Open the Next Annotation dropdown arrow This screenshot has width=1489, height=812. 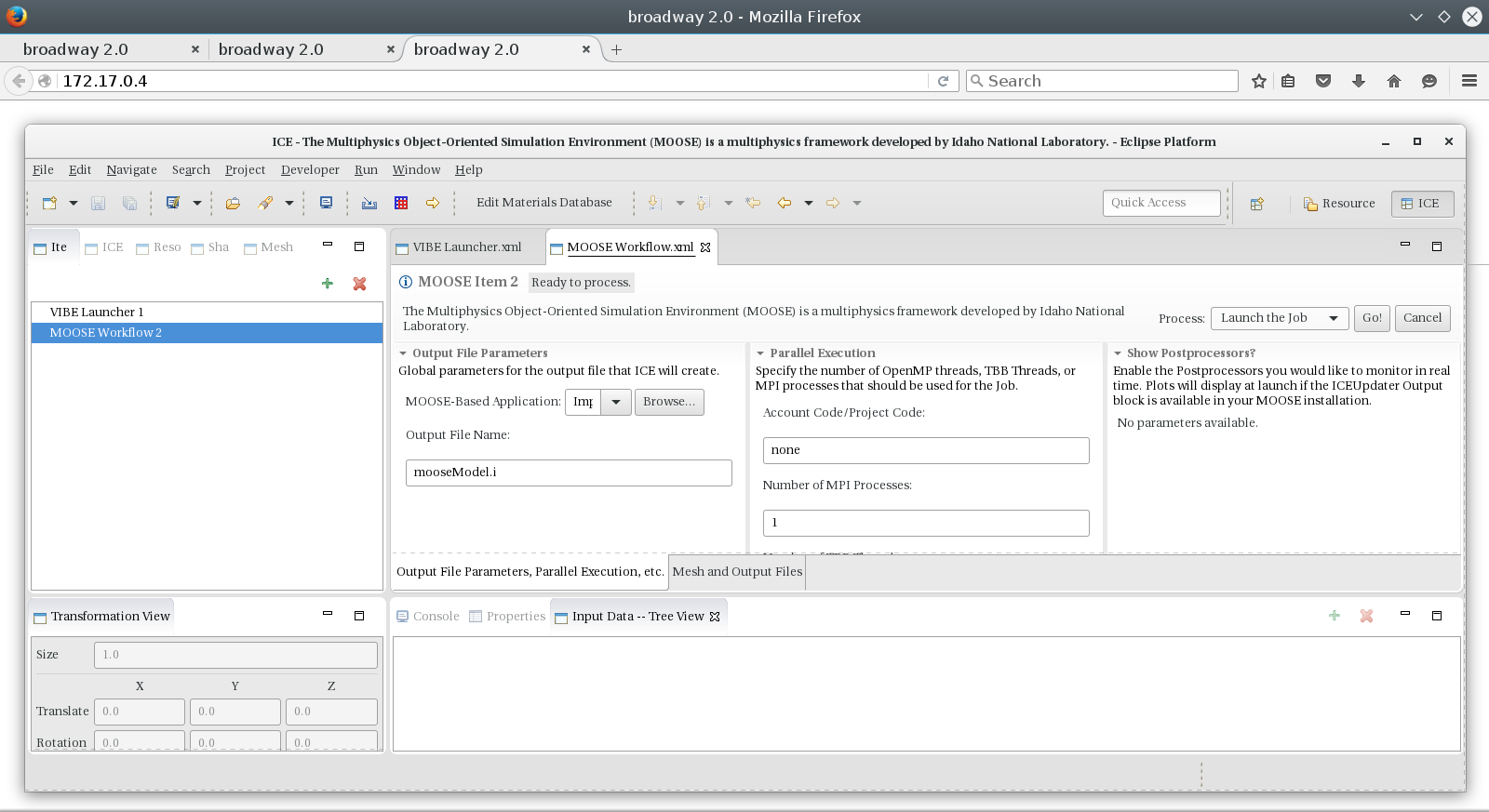click(679, 203)
